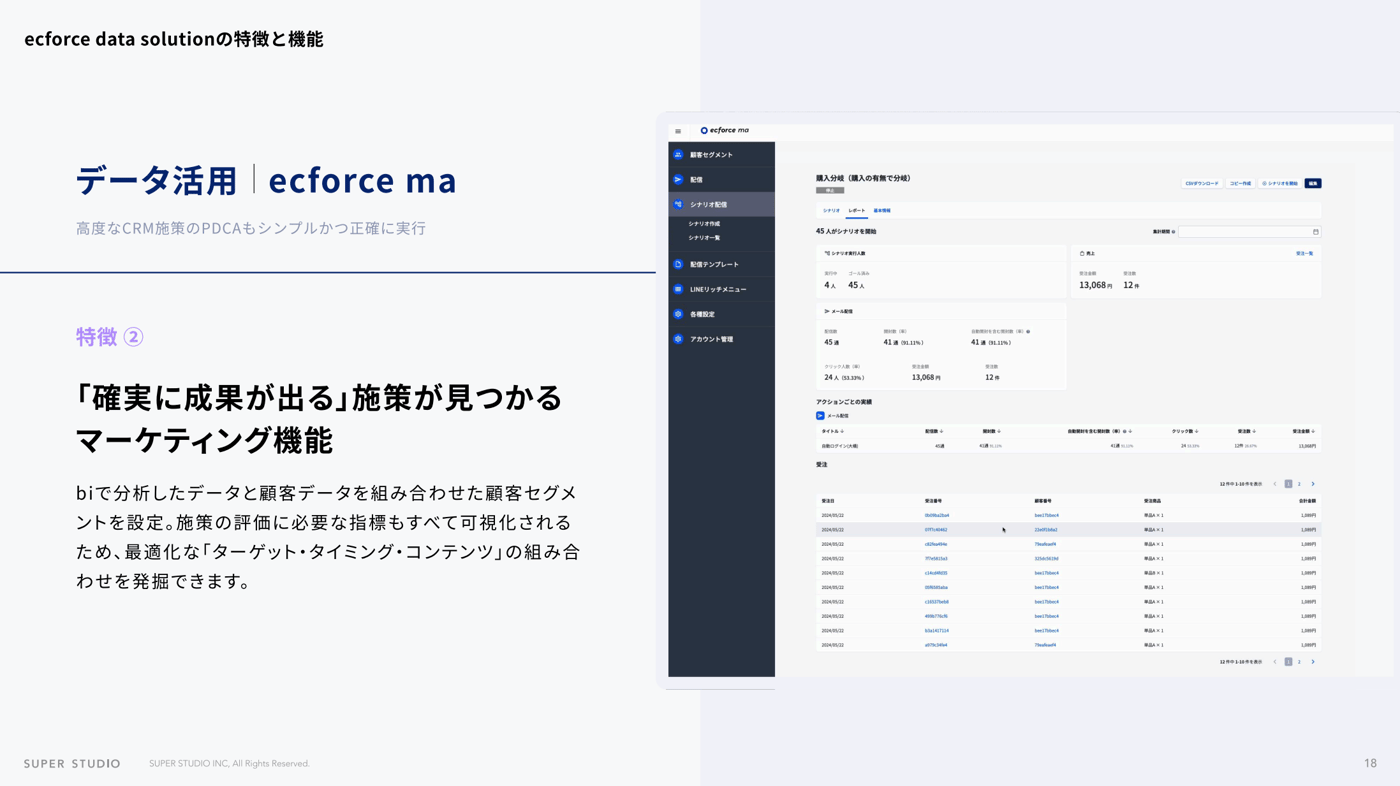Screen dimensions: 1400x786
Task: Sort by 受注数 column arrow
Action: click(x=1254, y=432)
